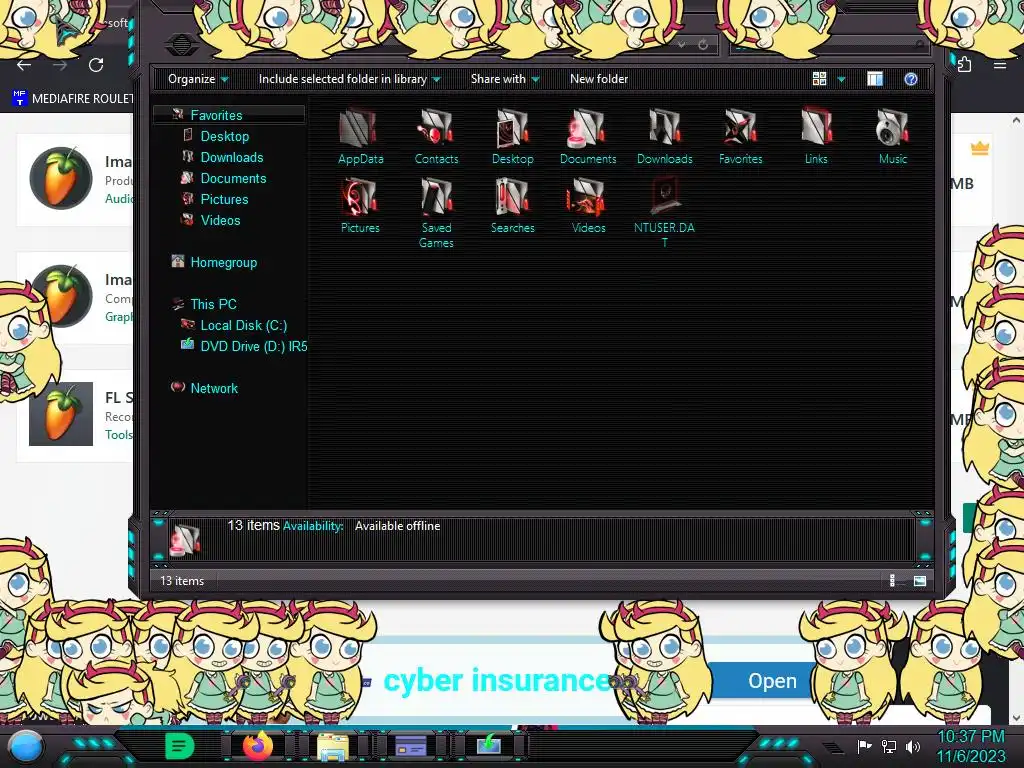Open the Saved Games folder
The width and height of the screenshot is (1024, 768).
click(x=436, y=212)
